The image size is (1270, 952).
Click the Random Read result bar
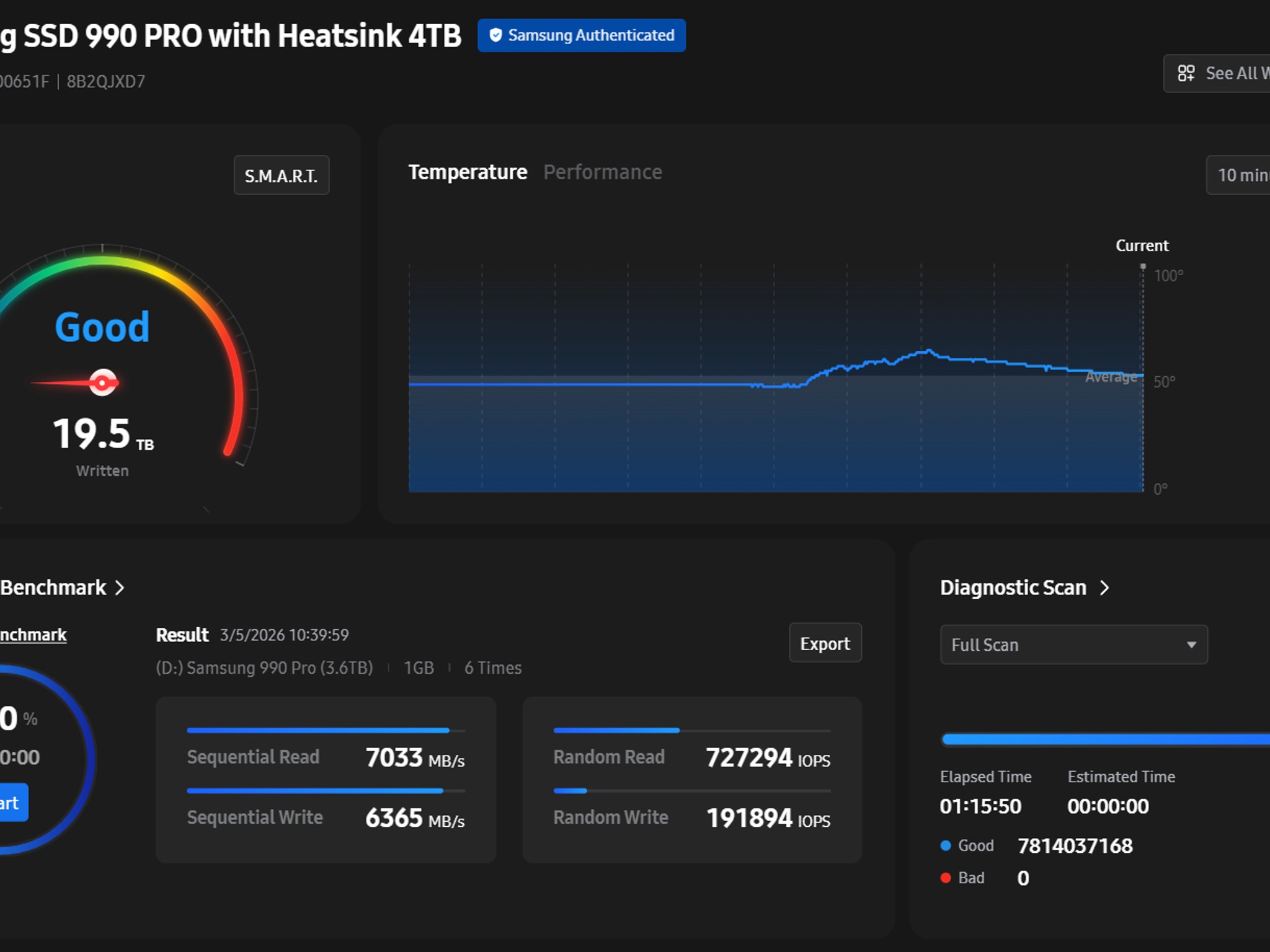(x=692, y=730)
